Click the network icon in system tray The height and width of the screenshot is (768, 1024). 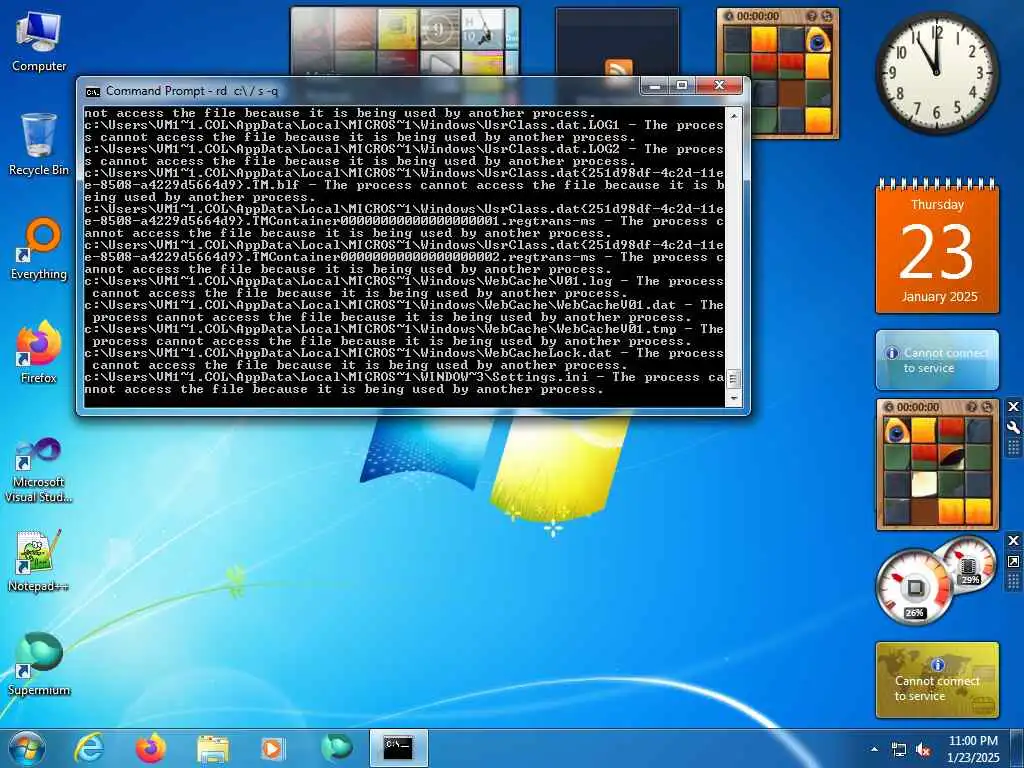point(899,750)
